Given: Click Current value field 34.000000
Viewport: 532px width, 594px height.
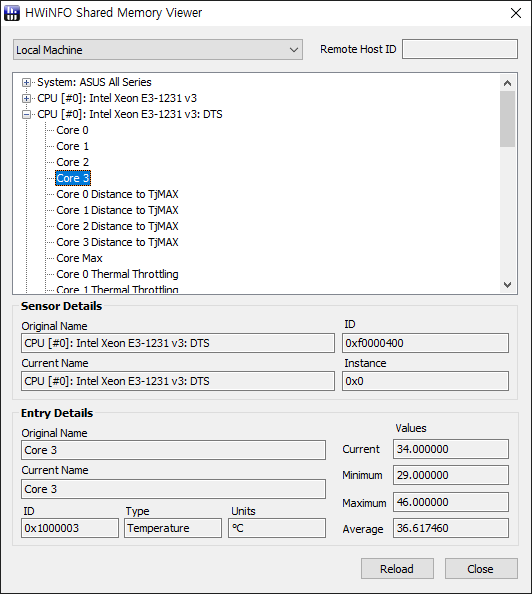Looking at the screenshot, I should click(451, 449).
